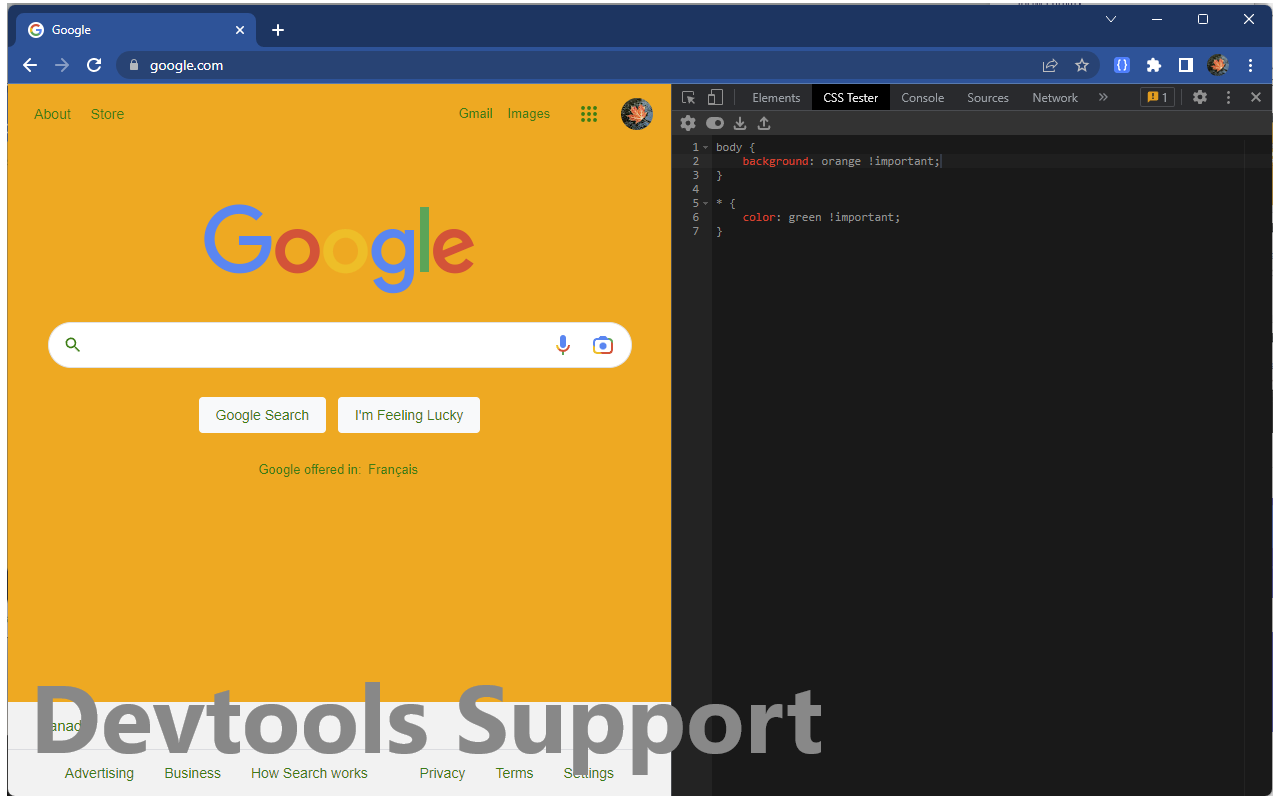This screenshot has height=800, width=1280.
Task: Open DevTools settings gear
Action: pyautogui.click(x=1200, y=97)
